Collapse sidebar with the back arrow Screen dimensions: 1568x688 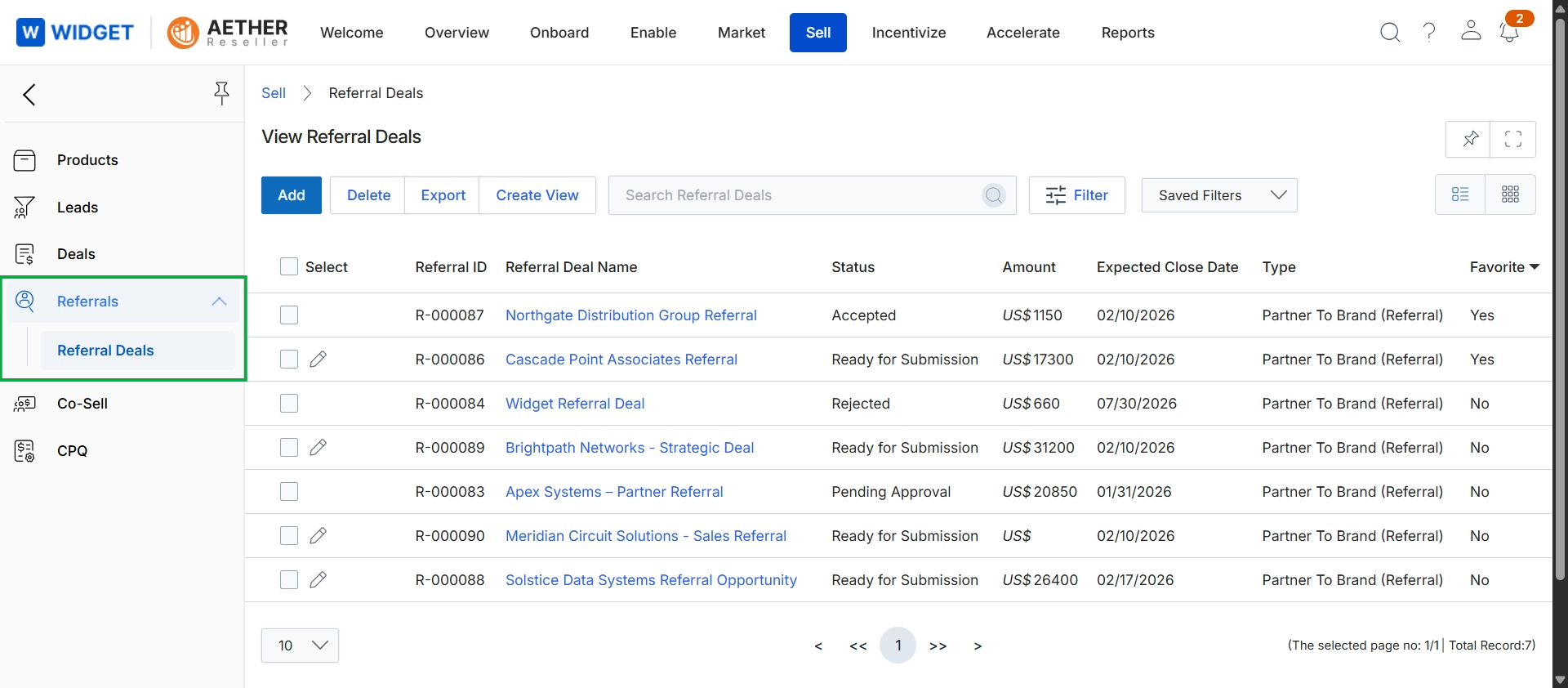[x=29, y=95]
